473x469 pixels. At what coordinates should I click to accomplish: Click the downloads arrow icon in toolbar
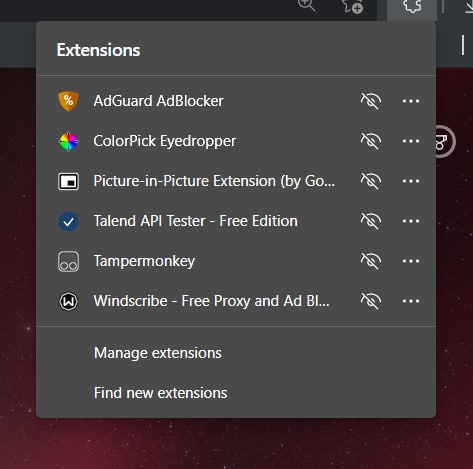click(x=468, y=6)
